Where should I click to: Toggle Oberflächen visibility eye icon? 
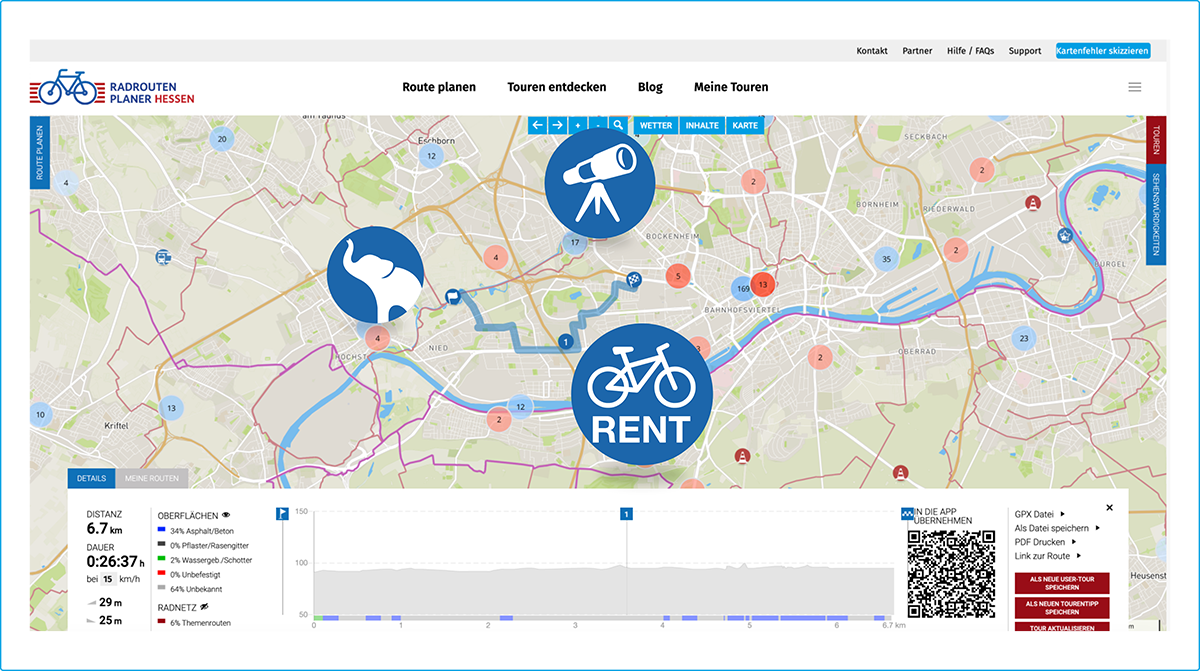coord(226,515)
